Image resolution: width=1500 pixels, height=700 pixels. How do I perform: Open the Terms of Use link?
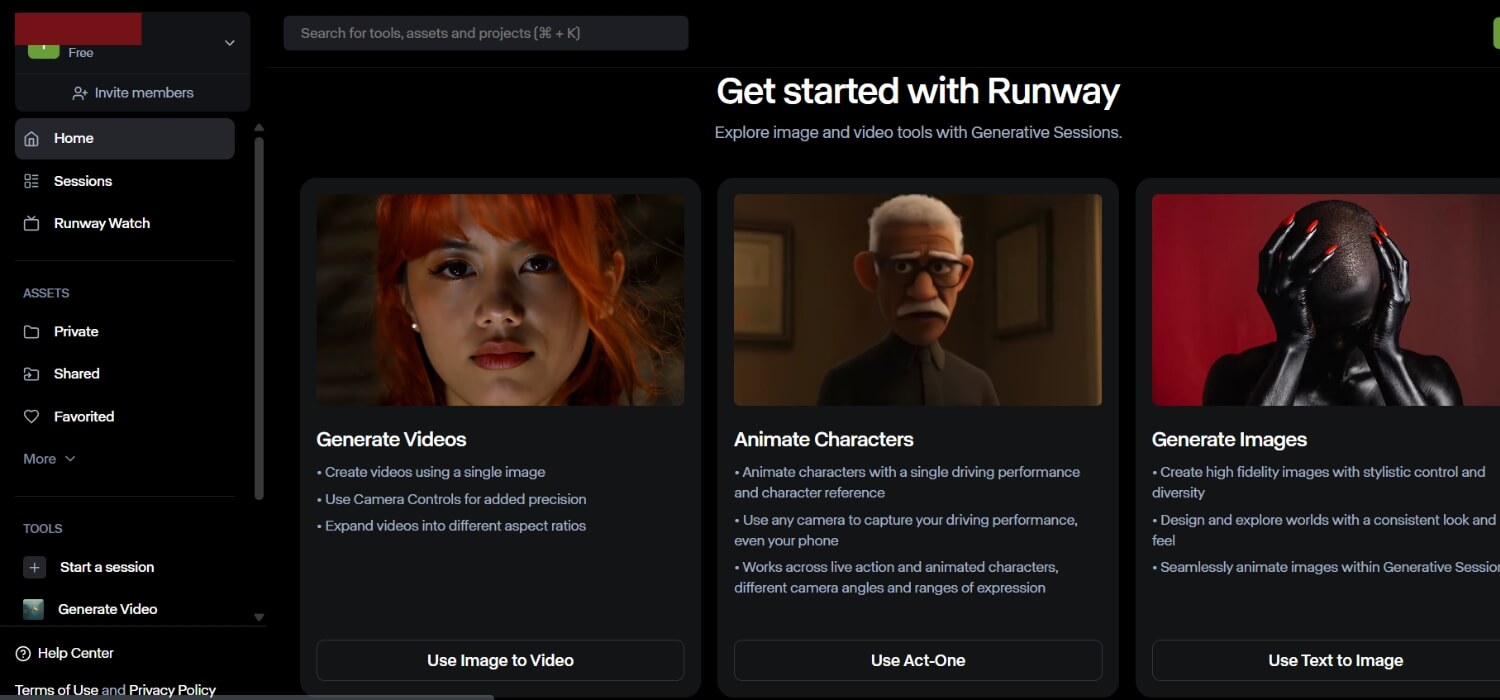(x=57, y=690)
